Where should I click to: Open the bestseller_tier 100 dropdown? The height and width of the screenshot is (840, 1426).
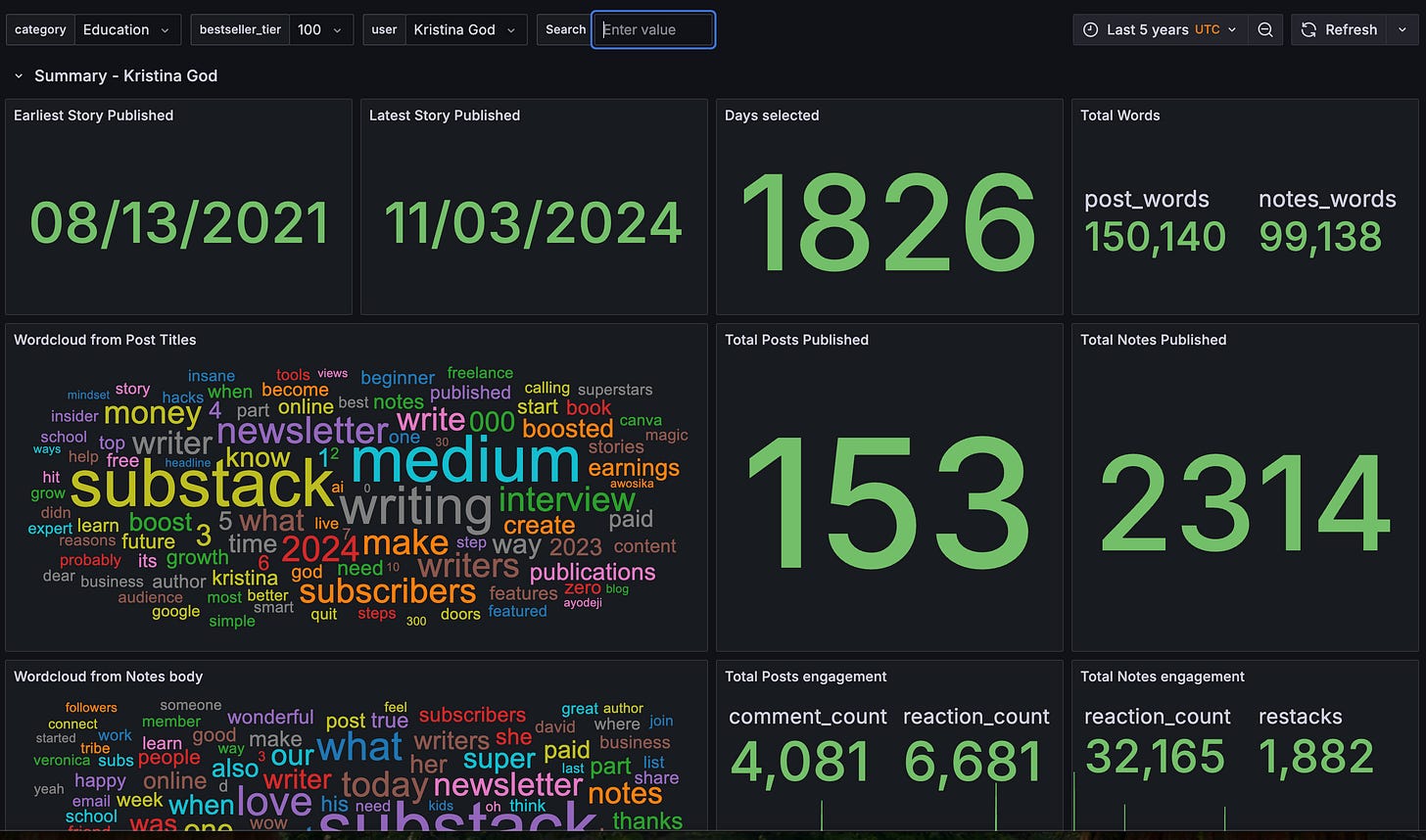click(x=321, y=29)
